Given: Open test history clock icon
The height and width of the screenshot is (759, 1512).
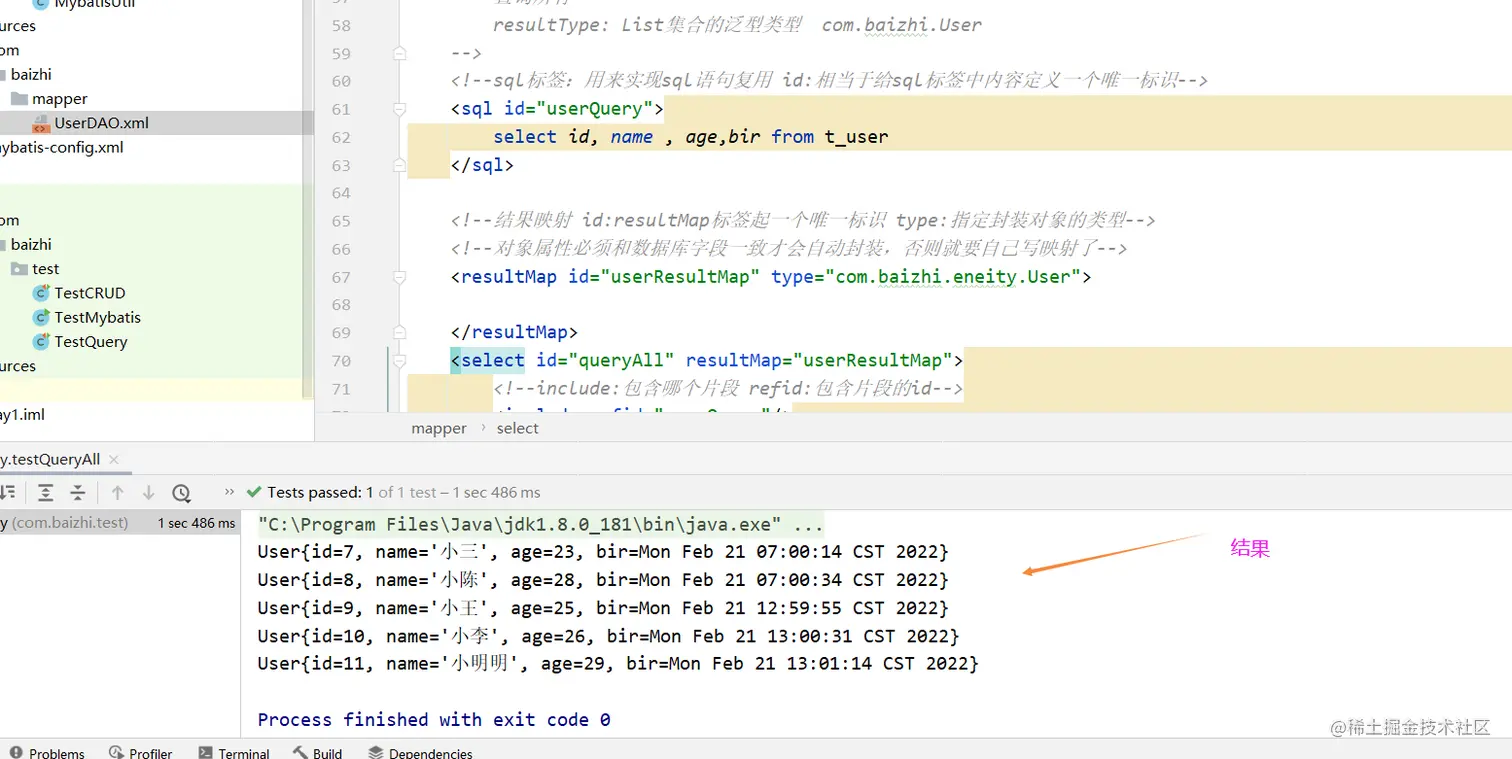Looking at the screenshot, I should point(181,492).
